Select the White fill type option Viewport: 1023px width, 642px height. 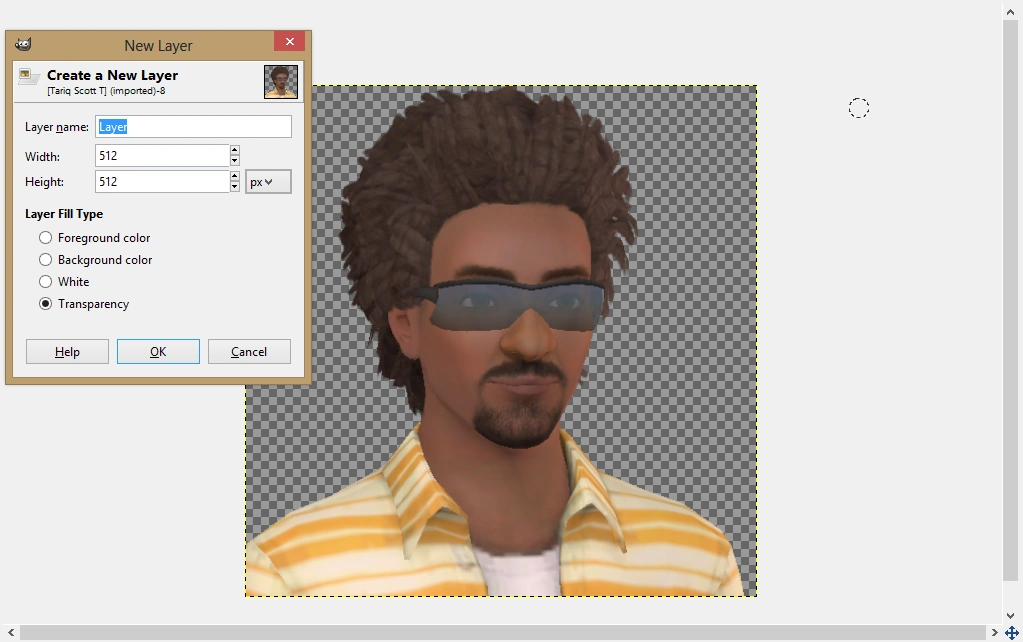click(46, 282)
